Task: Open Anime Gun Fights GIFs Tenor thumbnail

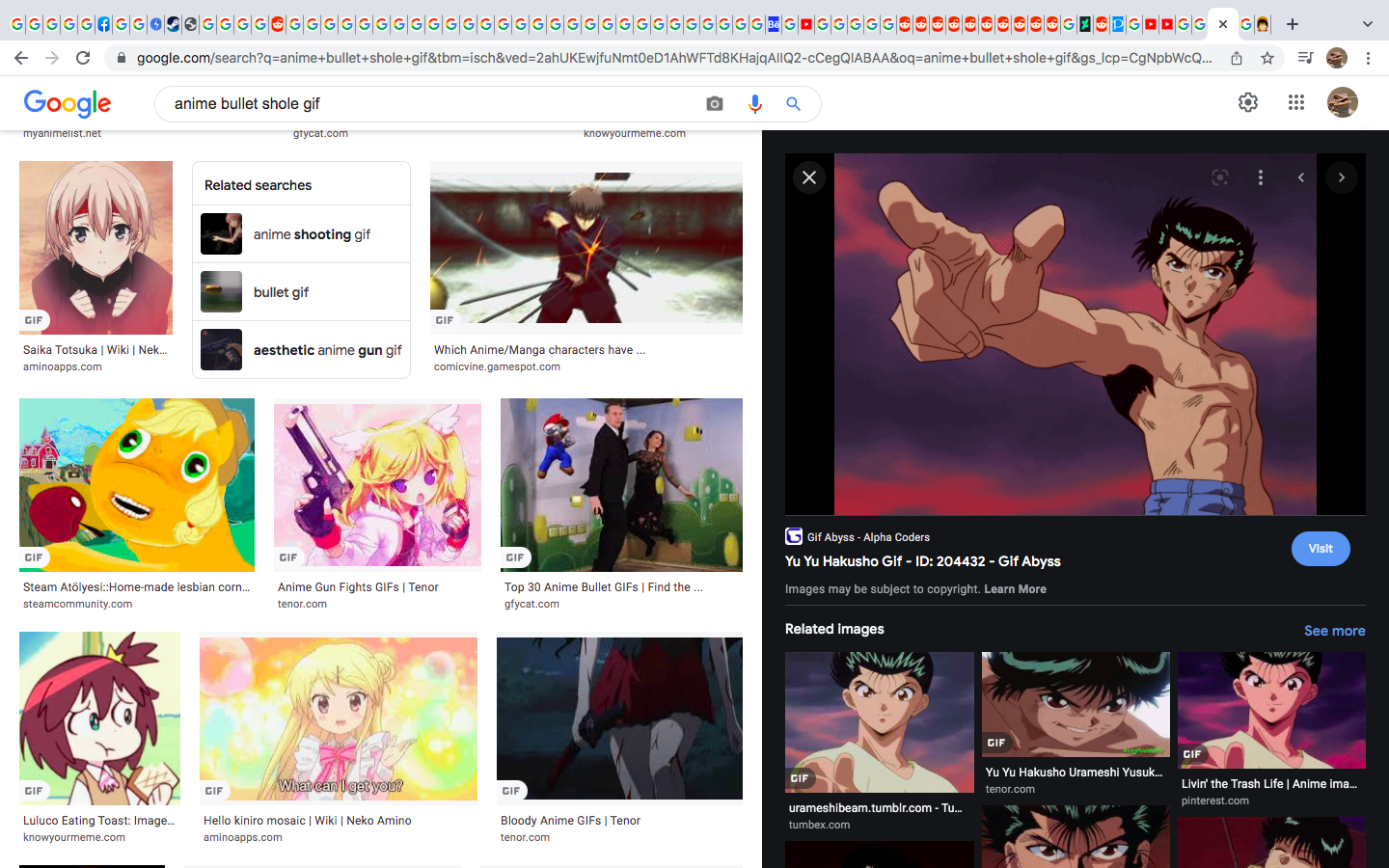Action: 377,485
